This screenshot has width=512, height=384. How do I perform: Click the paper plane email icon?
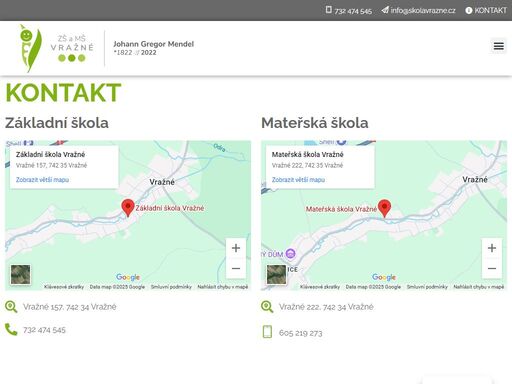point(385,10)
